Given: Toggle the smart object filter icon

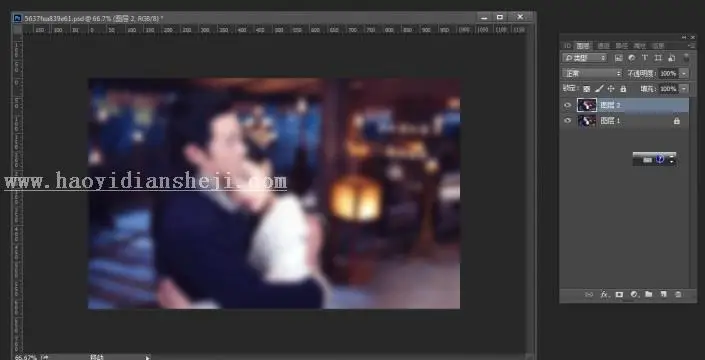Looking at the screenshot, I should [672, 58].
